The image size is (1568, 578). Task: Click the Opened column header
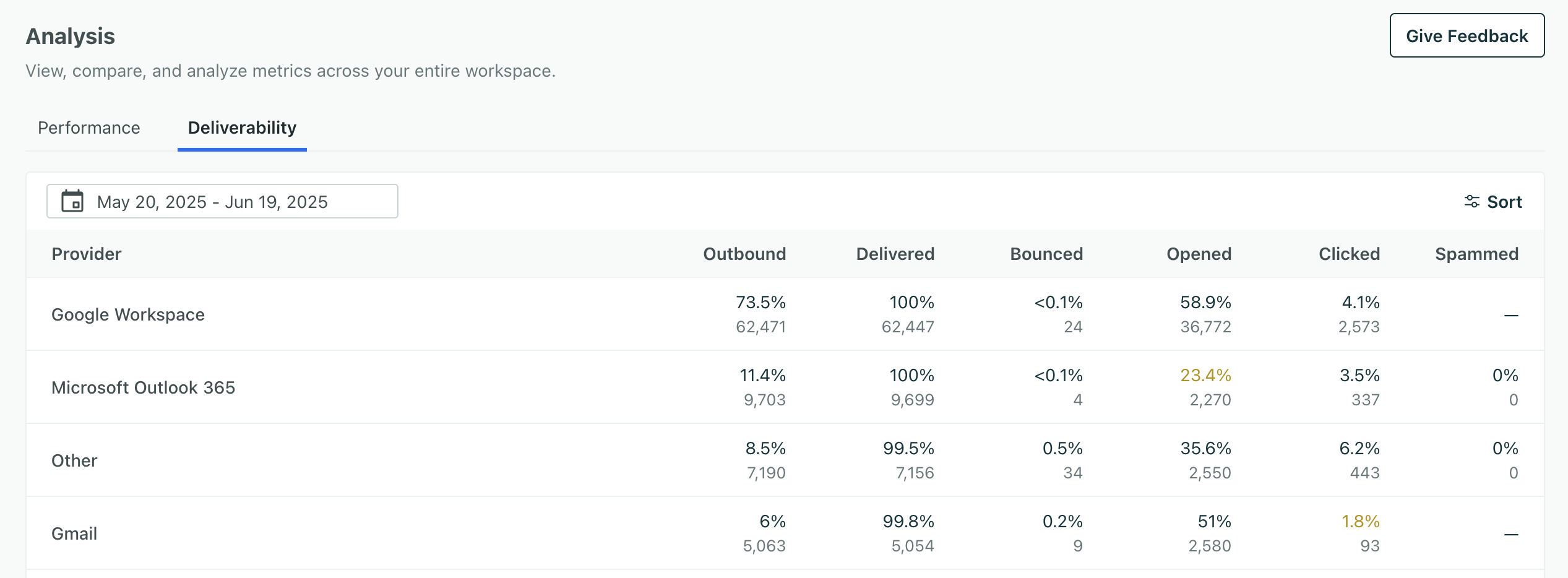[1199, 254]
